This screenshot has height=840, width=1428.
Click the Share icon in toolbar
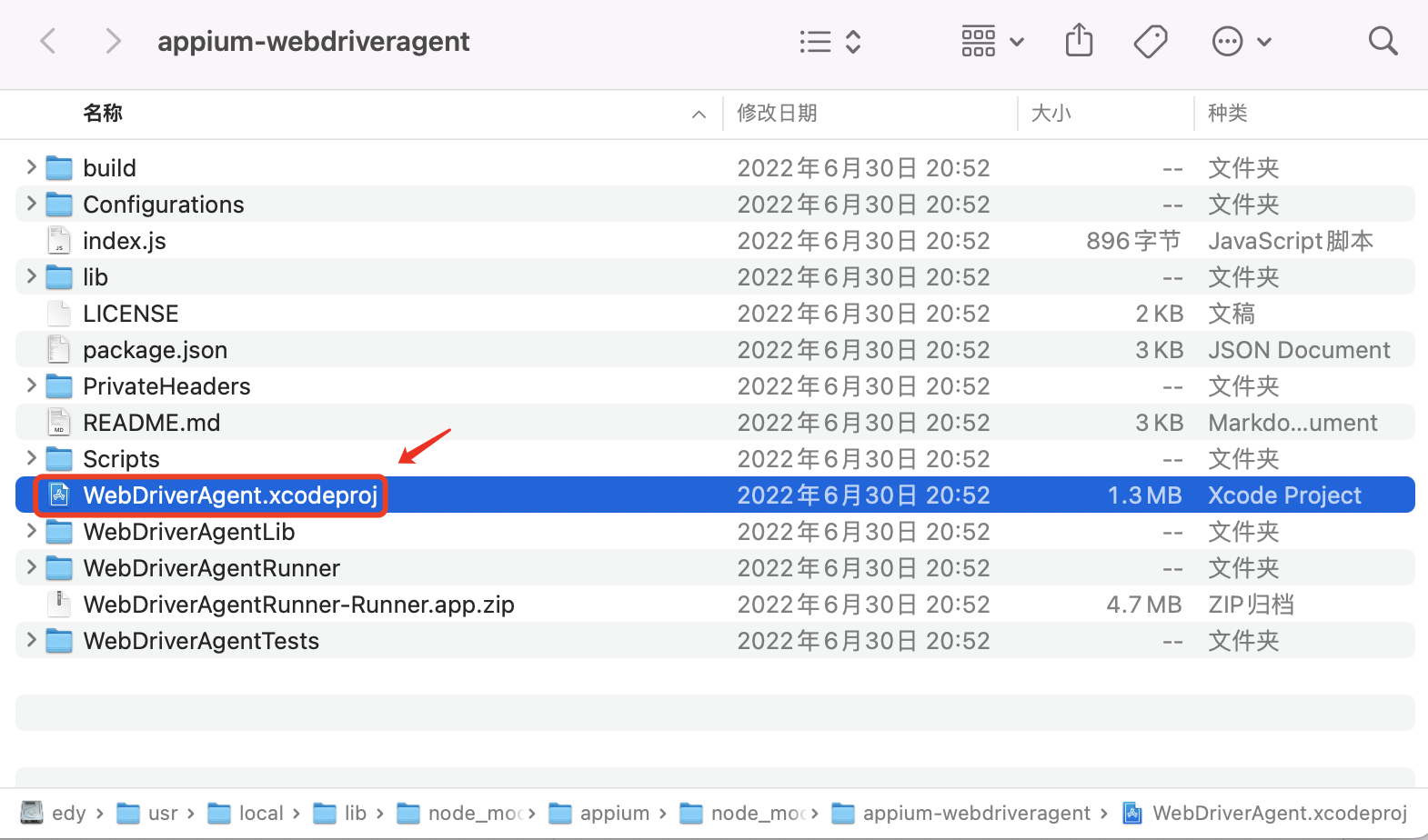coord(1079,40)
